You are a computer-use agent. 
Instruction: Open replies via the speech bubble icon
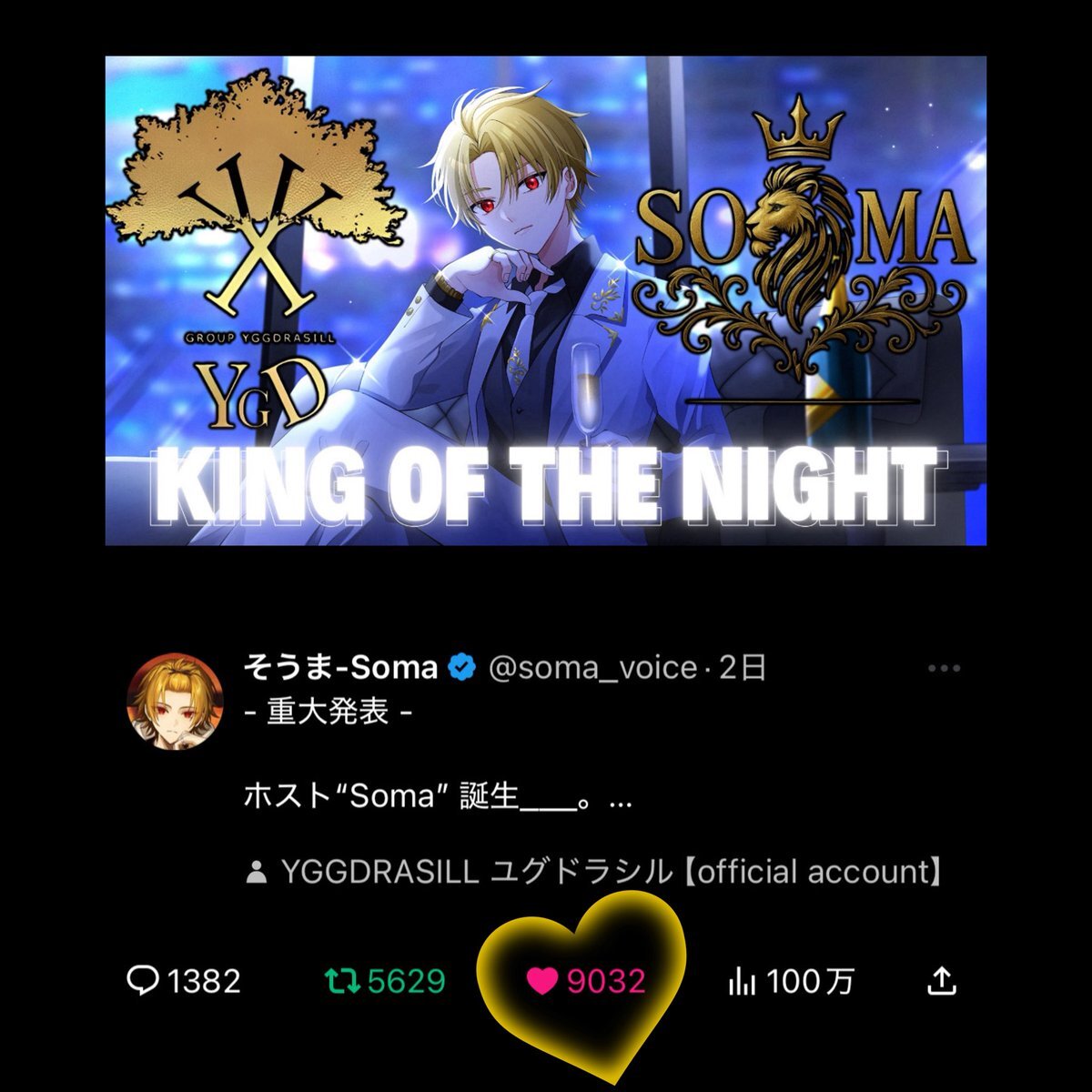(x=143, y=980)
